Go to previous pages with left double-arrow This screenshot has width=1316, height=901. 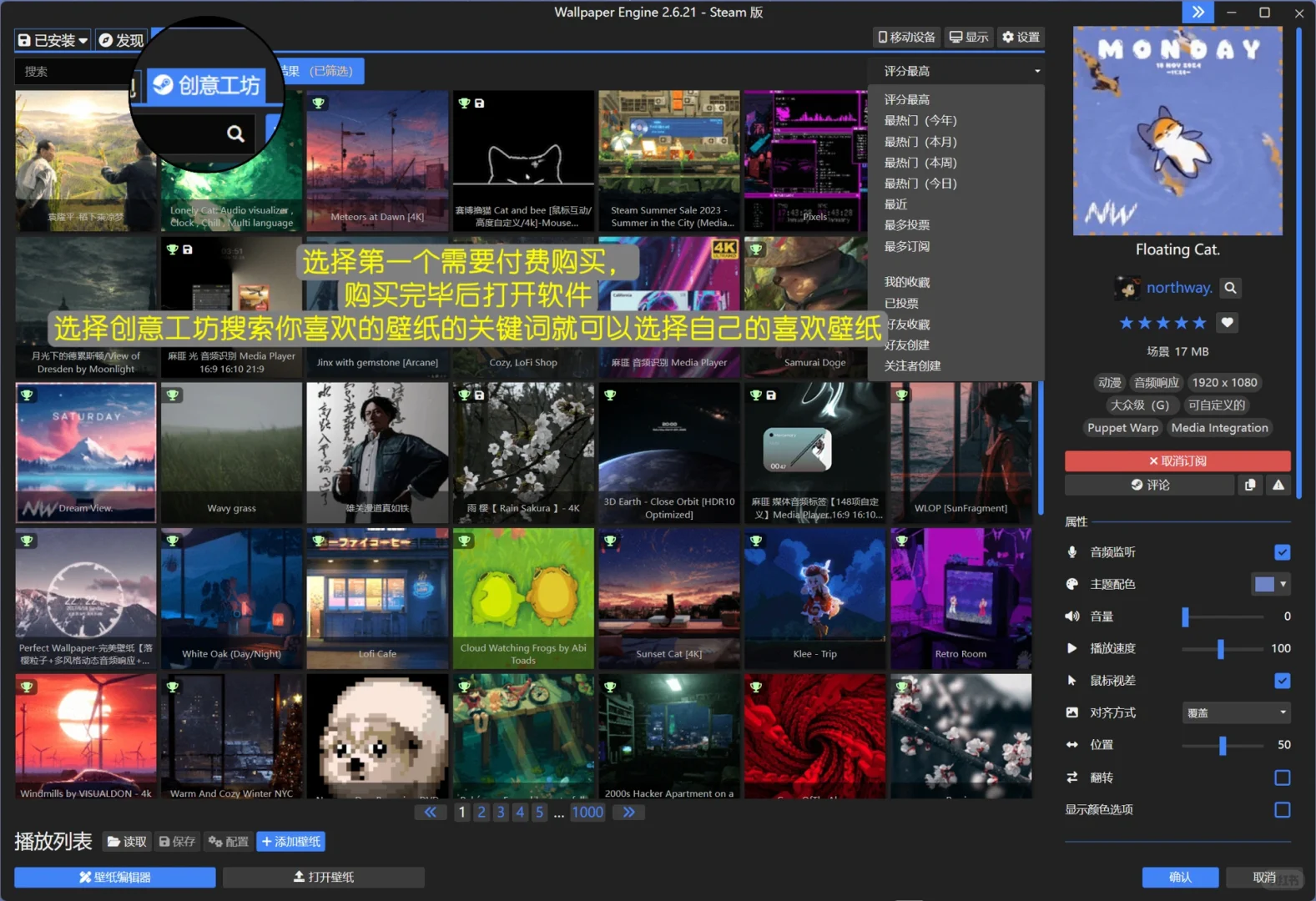click(x=430, y=812)
